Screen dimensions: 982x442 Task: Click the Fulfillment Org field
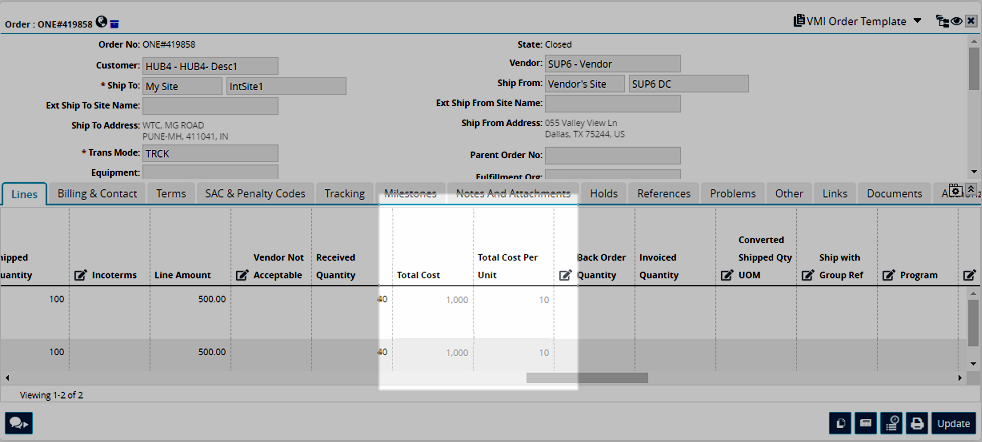tap(612, 175)
